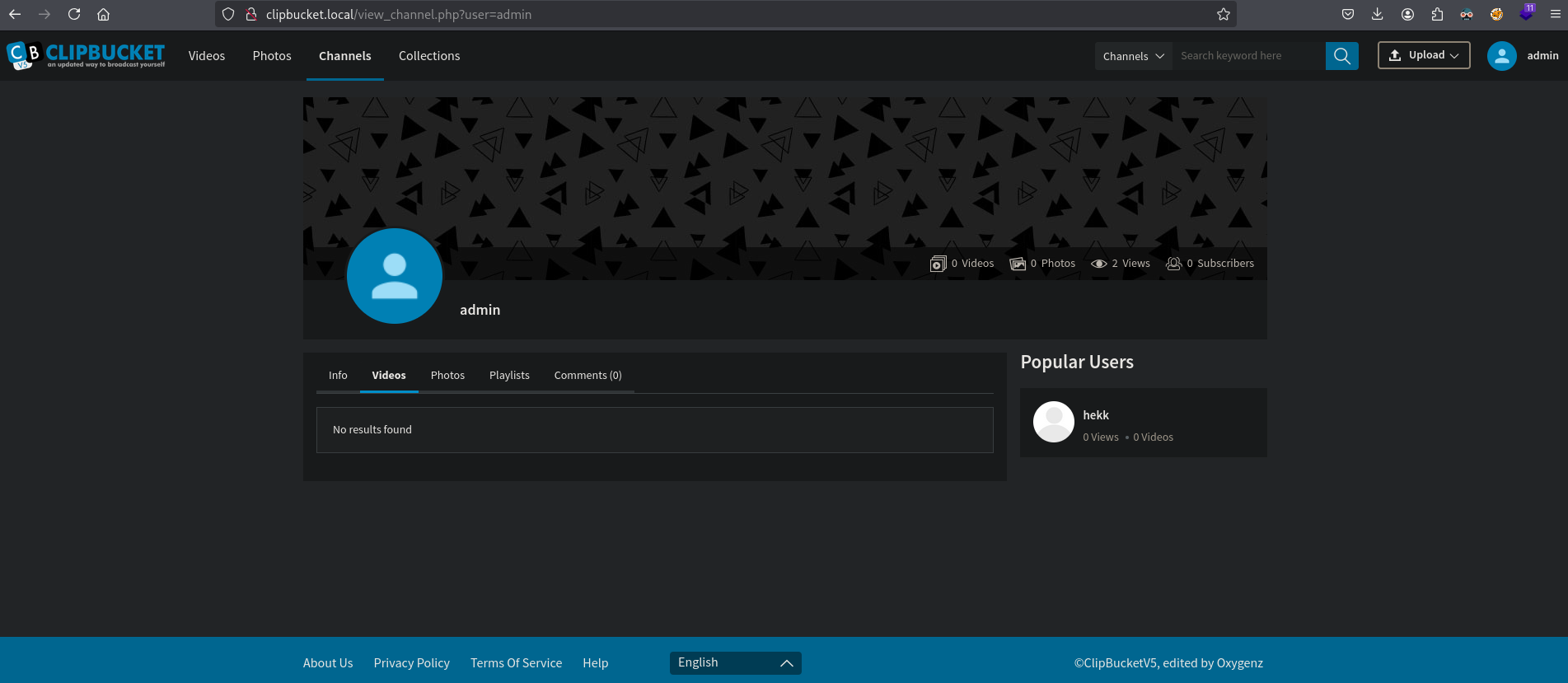Switch to the Playlists profile tab
1568x683 pixels.
coord(509,376)
